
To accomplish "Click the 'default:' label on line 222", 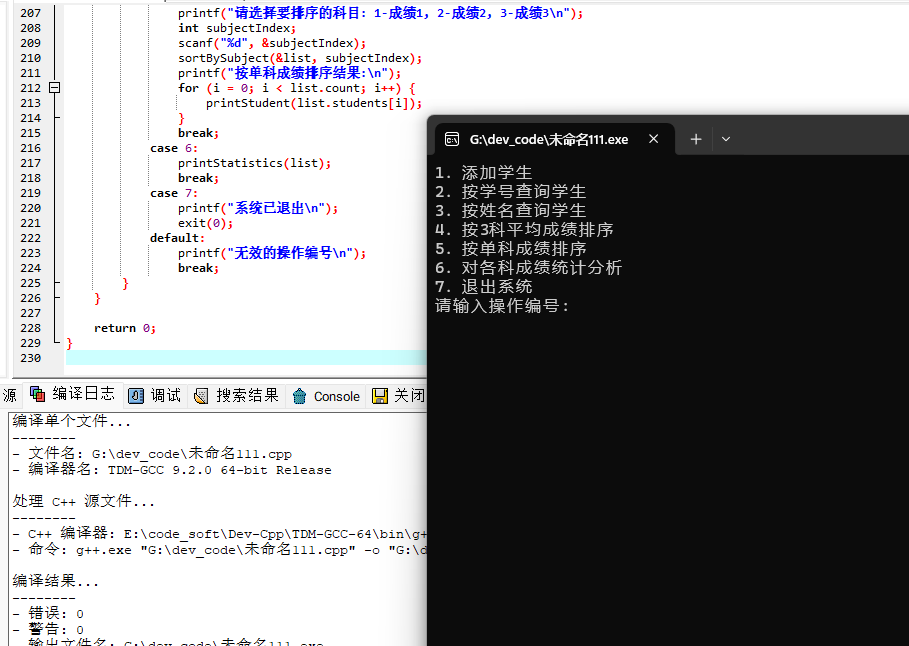I will tap(177, 238).
